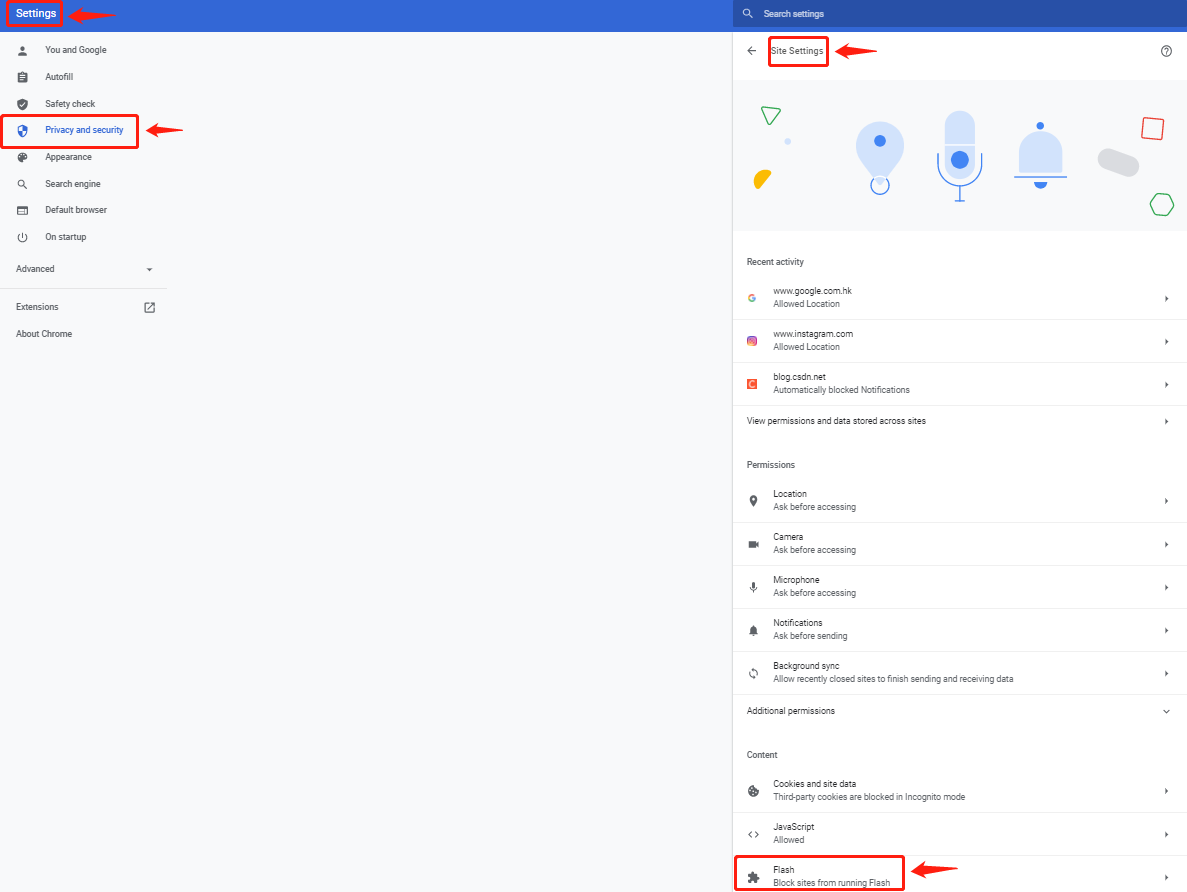Viewport: 1187px width, 892px height.
Task: Open About Chrome page
Action: (44, 334)
